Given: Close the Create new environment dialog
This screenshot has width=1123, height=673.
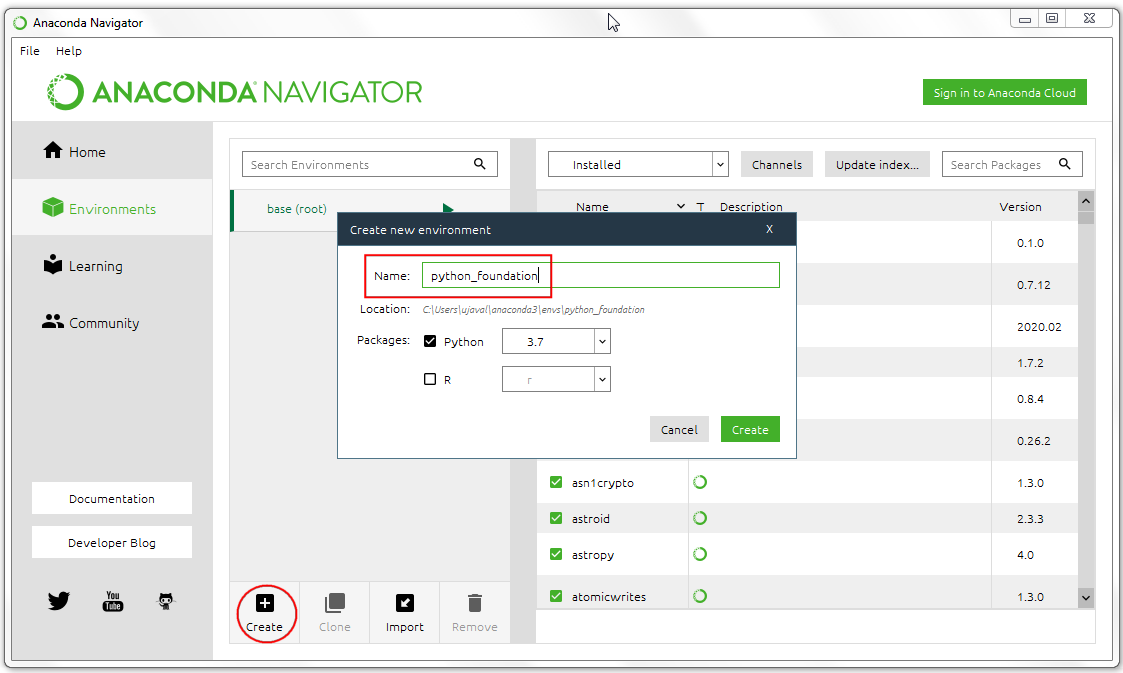Looking at the screenshot, I should [x=769, y=229].
